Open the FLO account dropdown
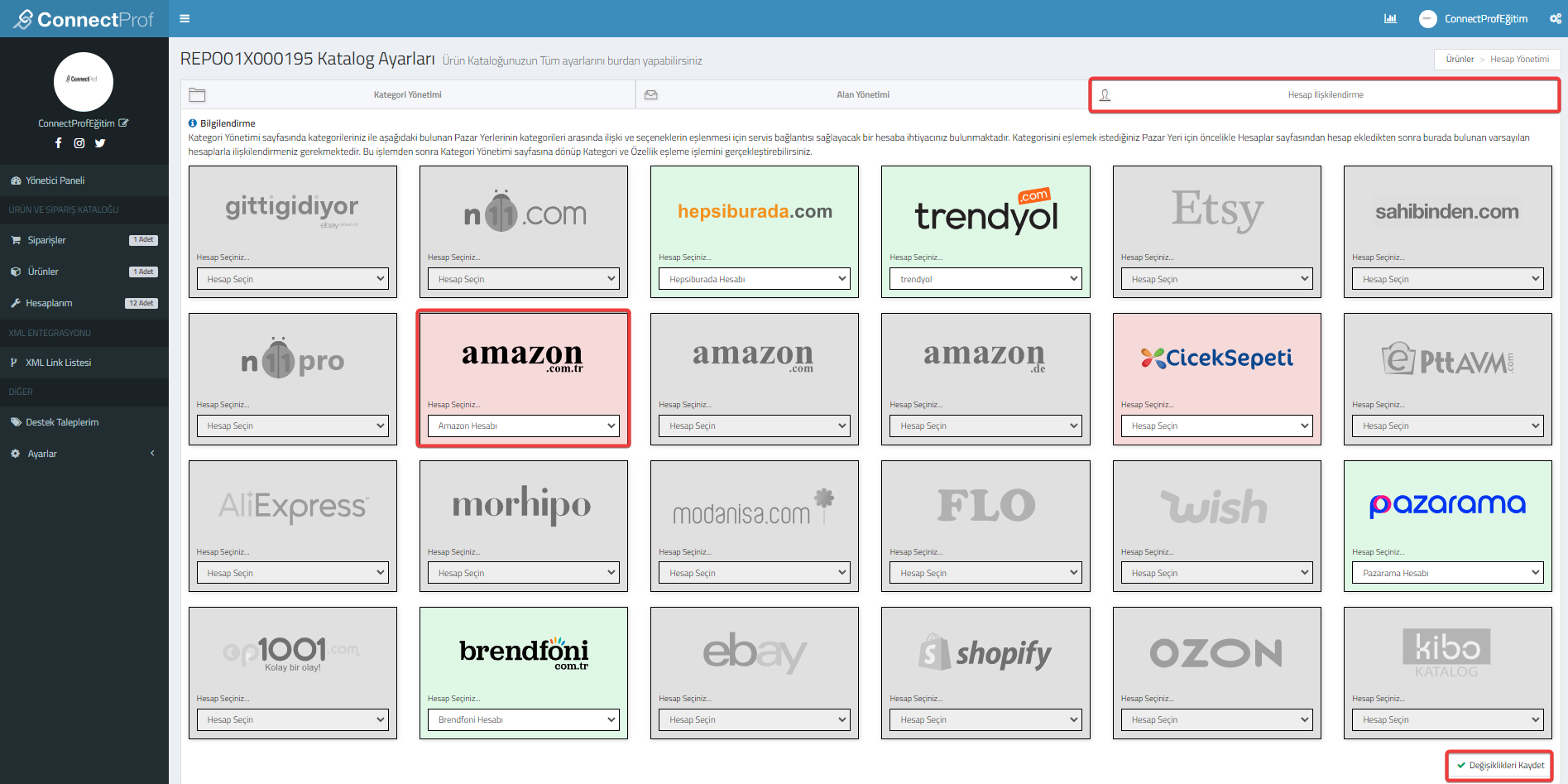The image size is (1568, 784). click(x=985, y=573)
